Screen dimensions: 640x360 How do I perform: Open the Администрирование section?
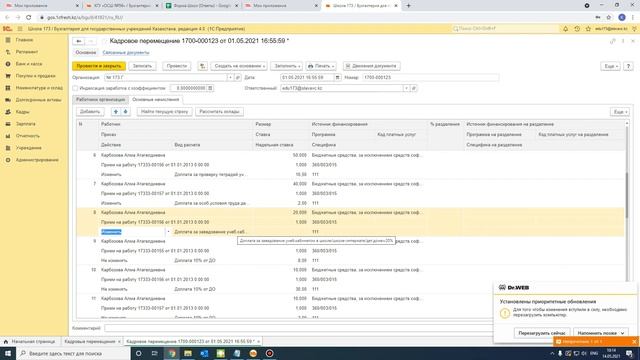[x=37, y=160]
